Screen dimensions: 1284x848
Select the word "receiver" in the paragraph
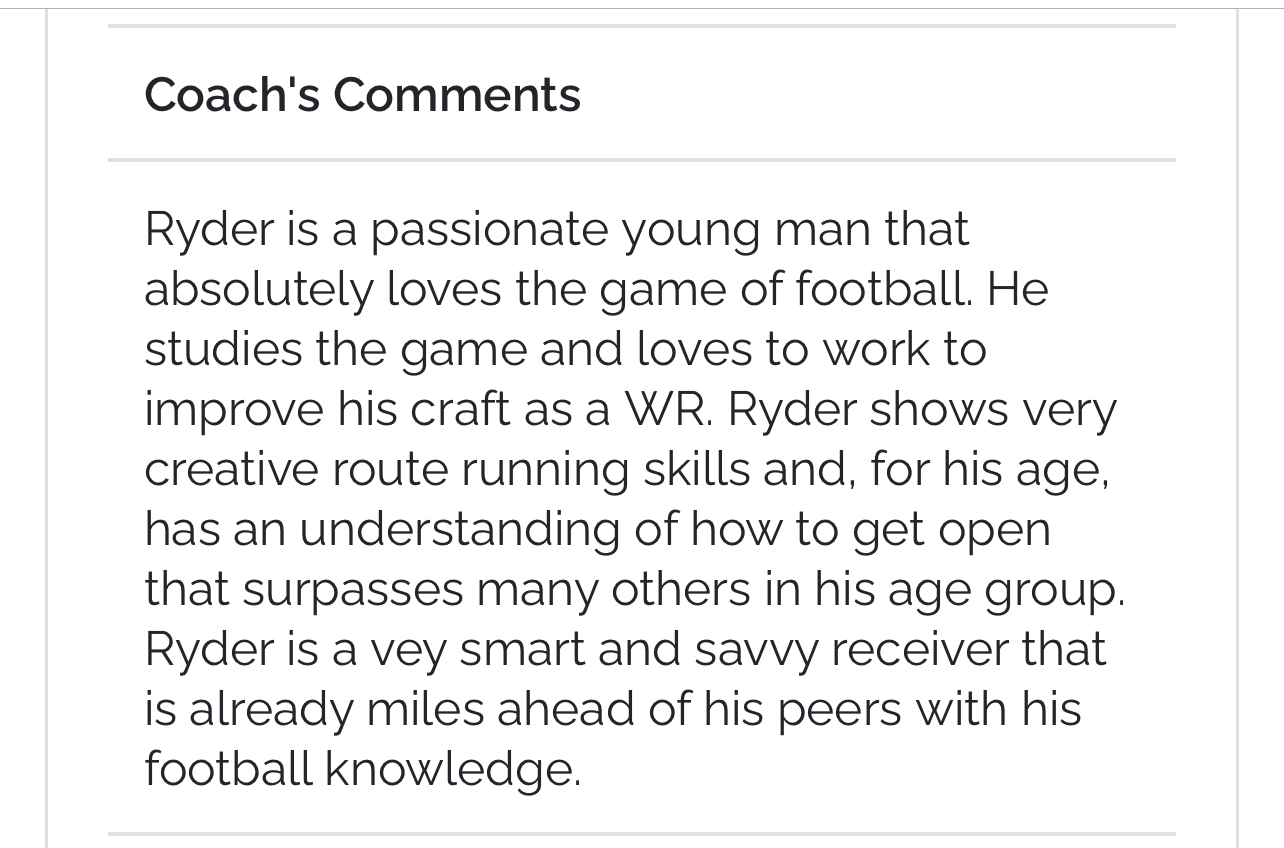coord(920,650)
